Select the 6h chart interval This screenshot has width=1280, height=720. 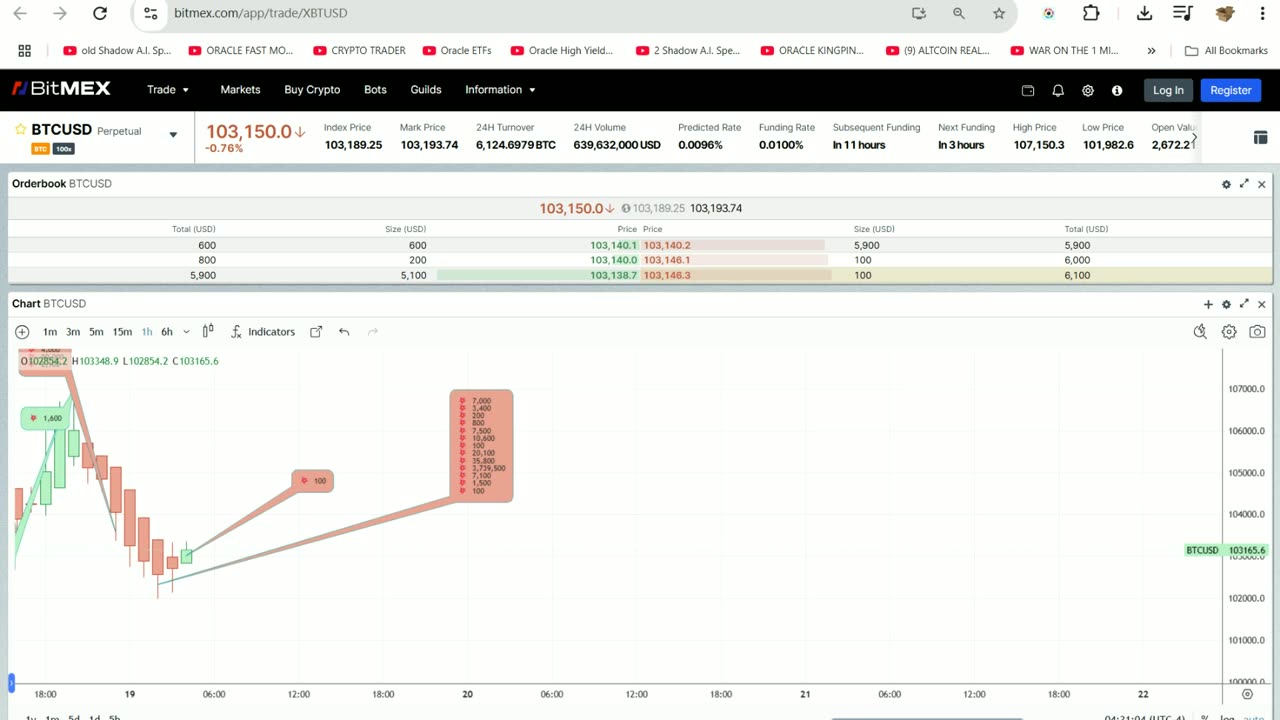[x=167, y=332]
